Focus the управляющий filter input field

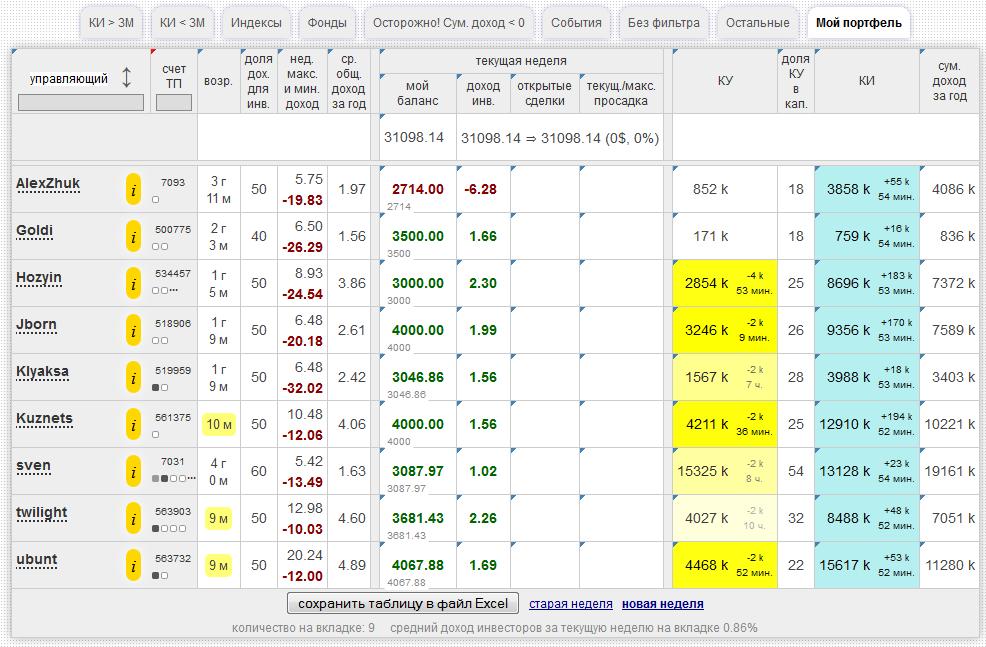click(x=81, y=102)
